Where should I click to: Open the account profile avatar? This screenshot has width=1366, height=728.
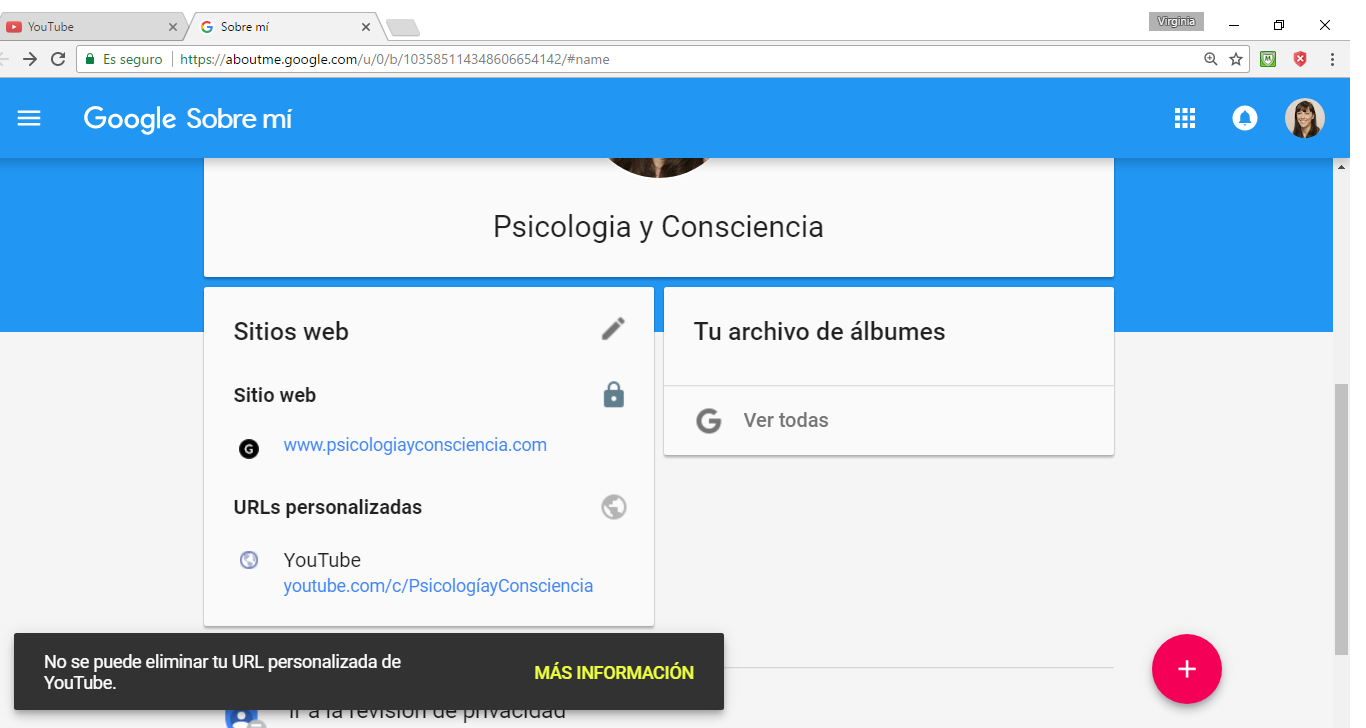point(1305,118)
